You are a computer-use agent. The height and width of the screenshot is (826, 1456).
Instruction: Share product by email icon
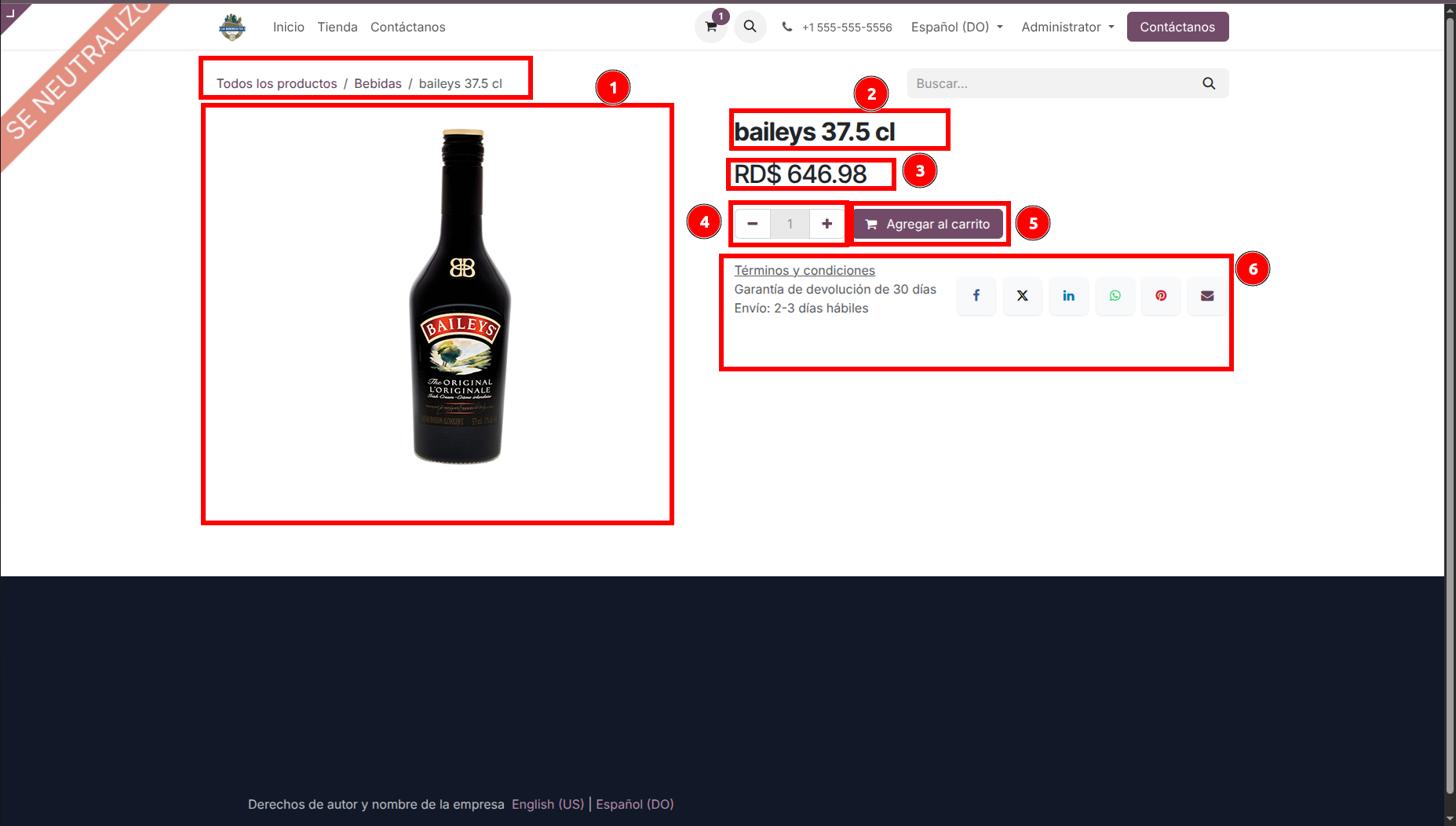[x=1207, y=296]
